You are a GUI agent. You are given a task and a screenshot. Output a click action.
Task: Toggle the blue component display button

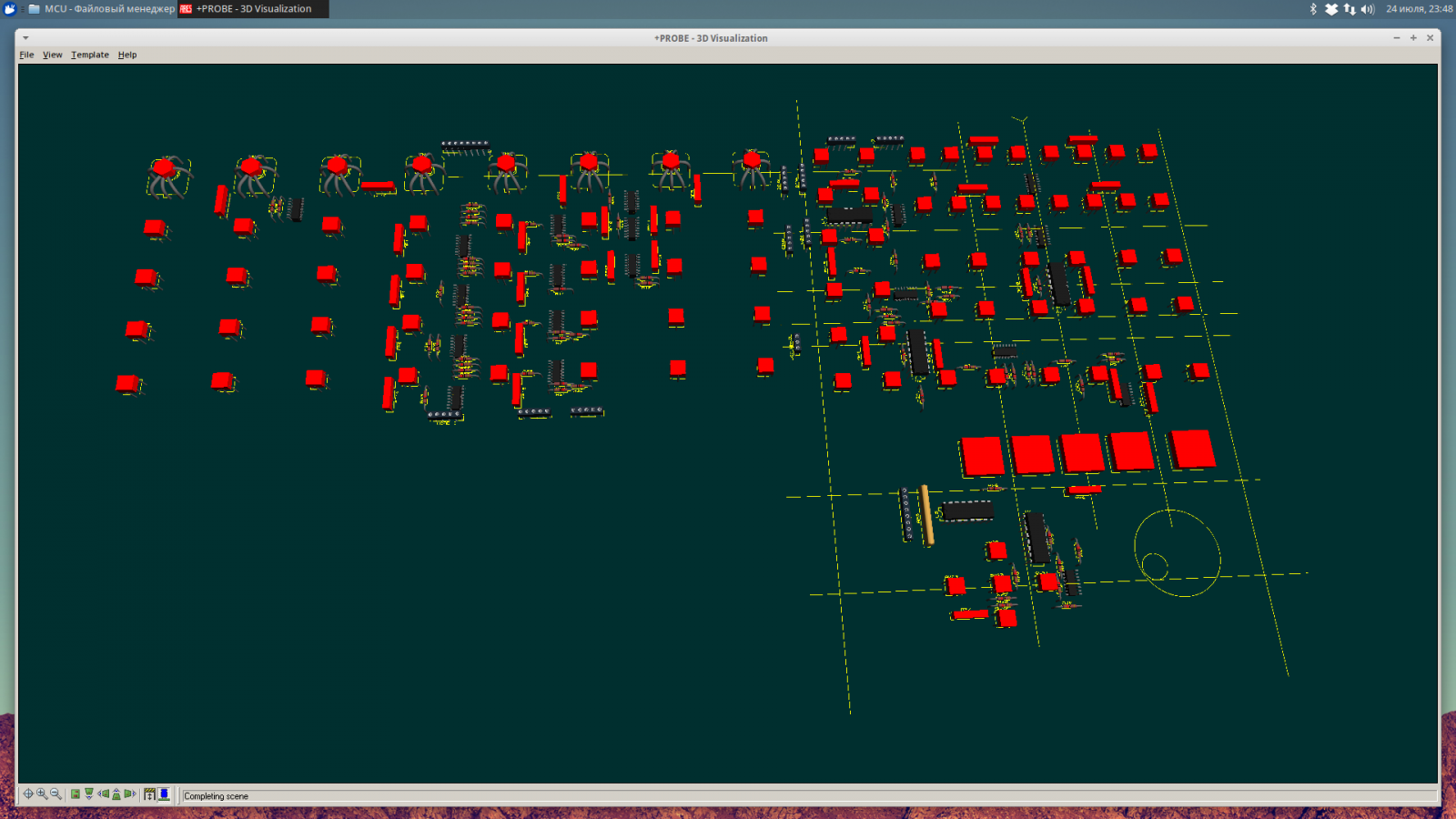pyautogui.click(x=164, y=794)
